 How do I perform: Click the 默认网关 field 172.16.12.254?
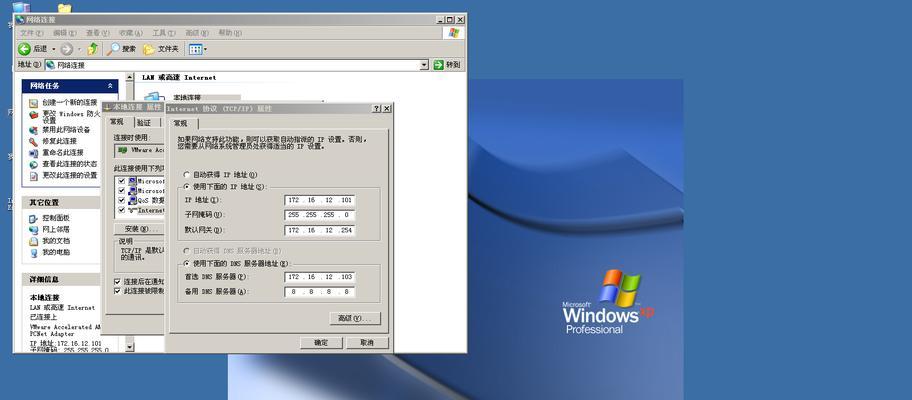[320, 230]
